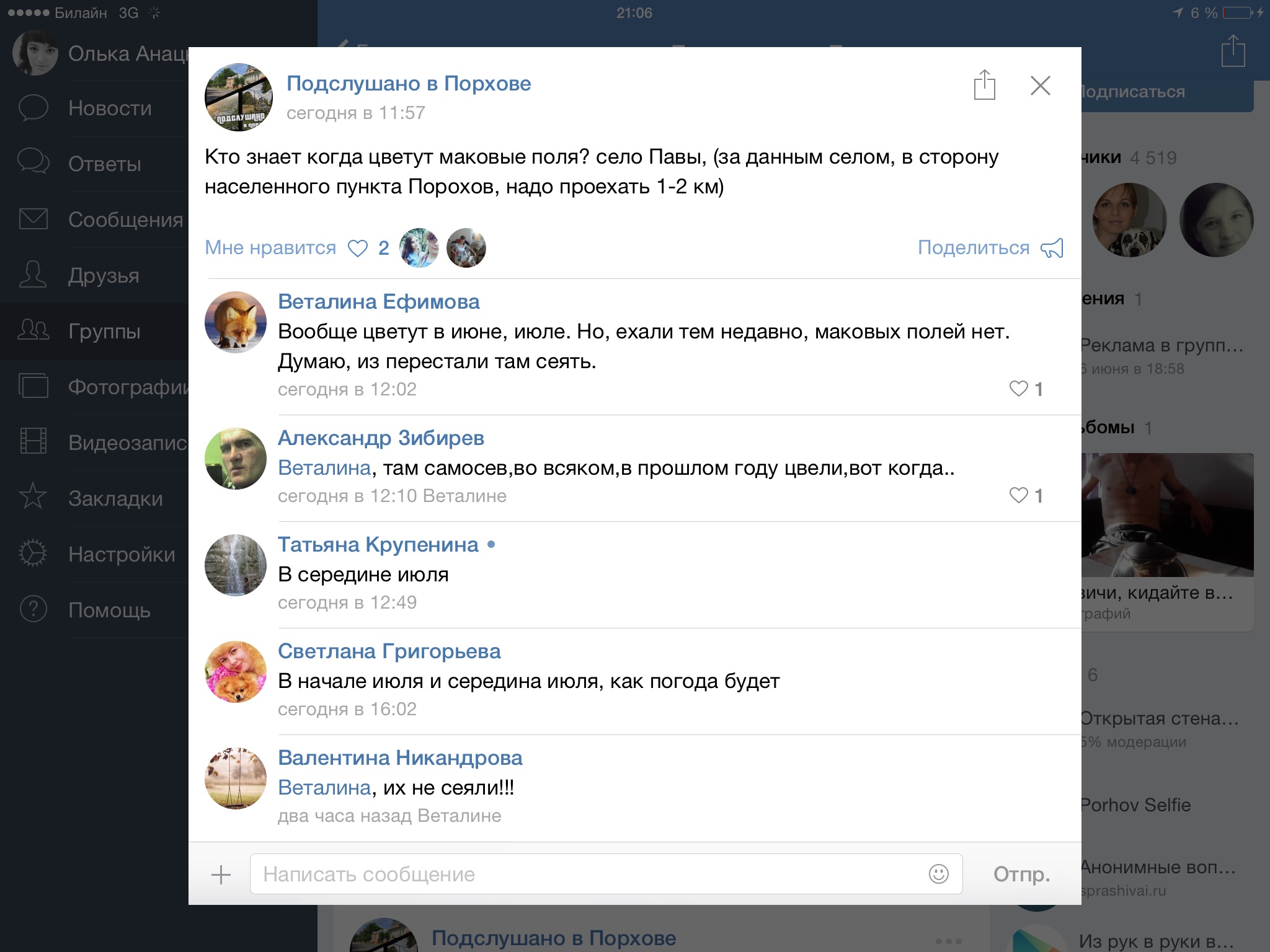1270x952 pixels.
Task: Tap the Друзья sidebar icon
Action: pos(33,275)
